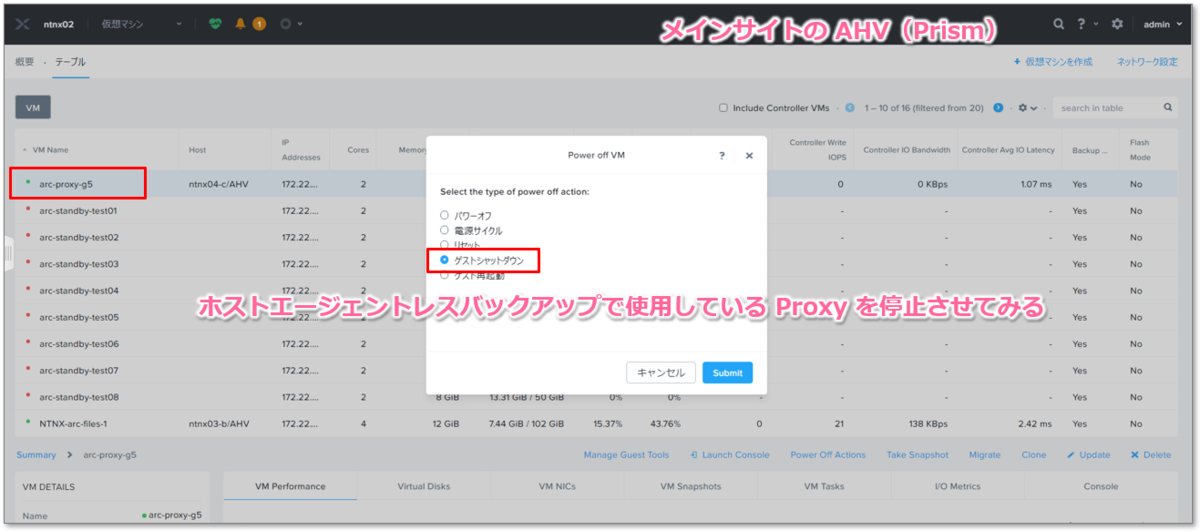
Task: Click the Controller Avg IO Latency header
Action: [x=1008, y=150]
